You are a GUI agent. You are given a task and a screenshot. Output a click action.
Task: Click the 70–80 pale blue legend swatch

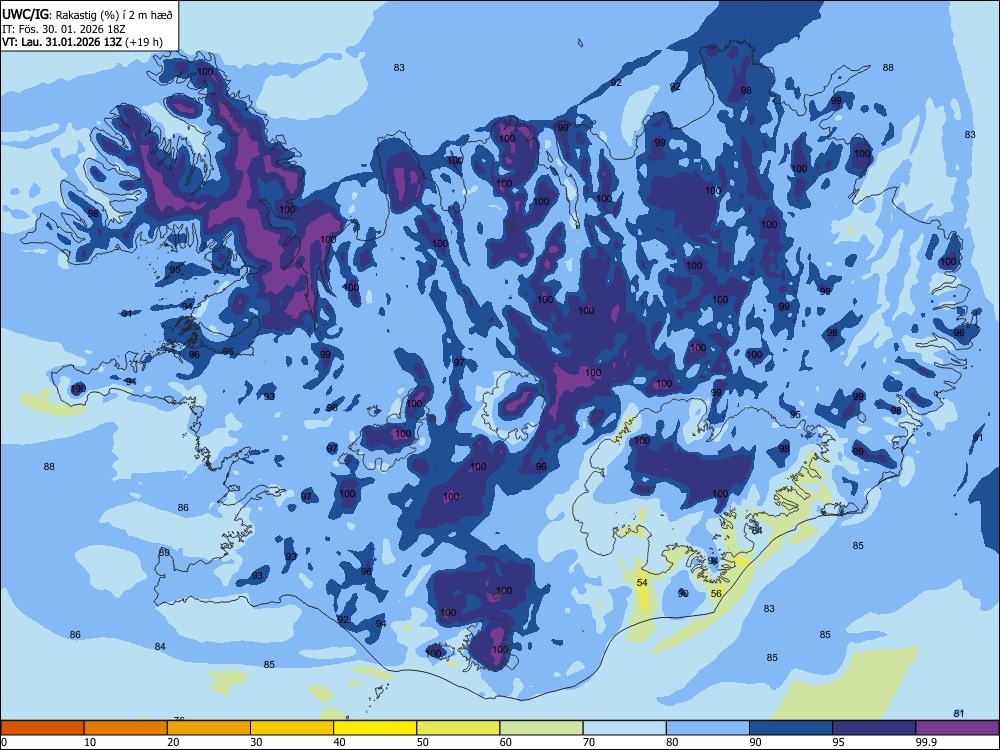coord(625,728)
